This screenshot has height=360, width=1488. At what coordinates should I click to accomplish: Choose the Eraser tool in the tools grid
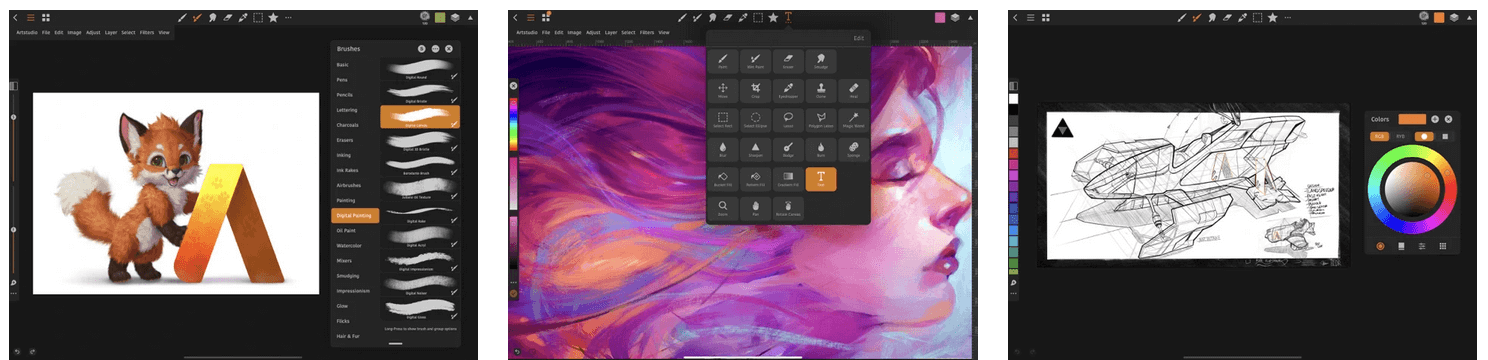pos(787,61)
